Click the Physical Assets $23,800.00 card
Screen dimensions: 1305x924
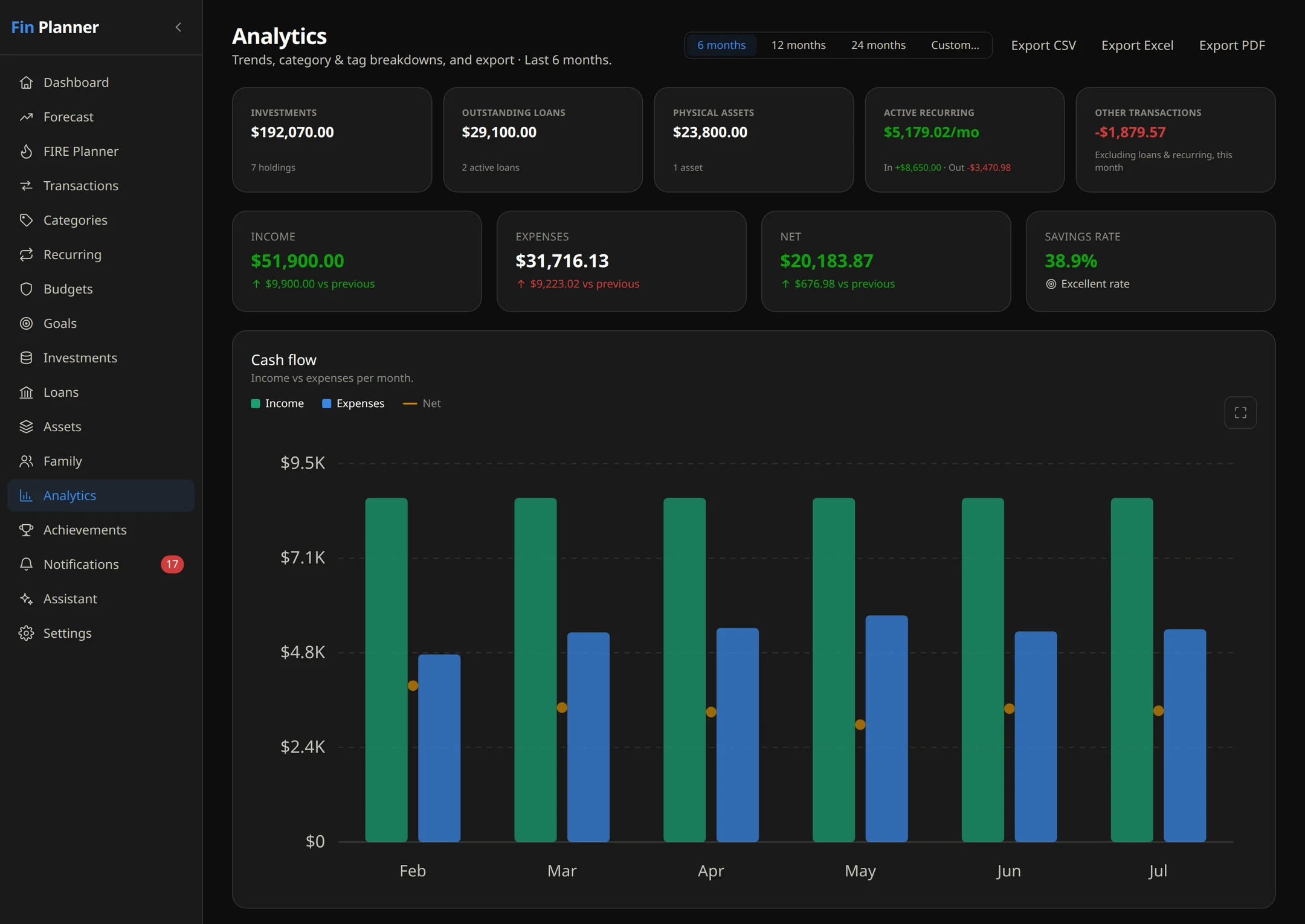pos(753,140)
